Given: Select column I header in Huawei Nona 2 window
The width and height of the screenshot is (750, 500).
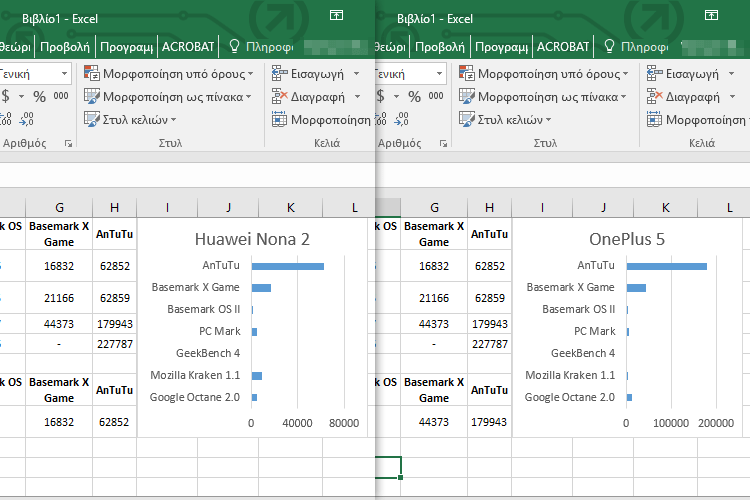Looking at the screenshot, I should point(167,207).
